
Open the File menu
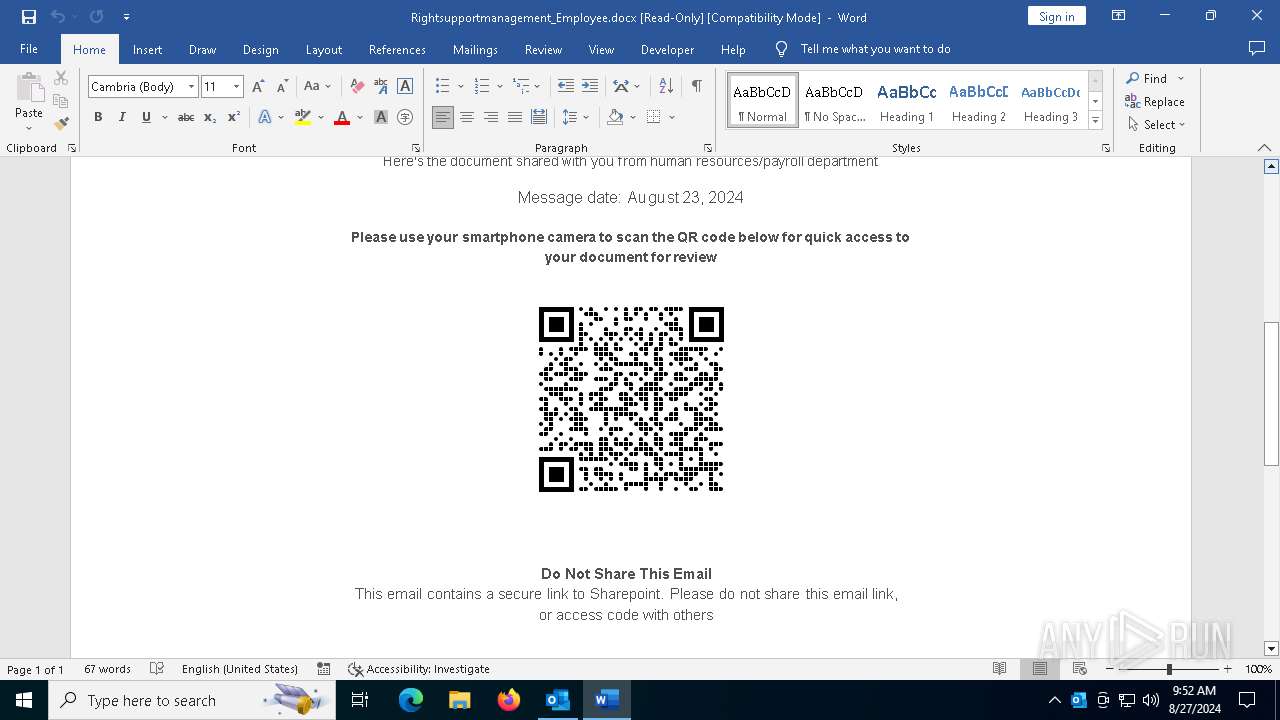point(29,49)
